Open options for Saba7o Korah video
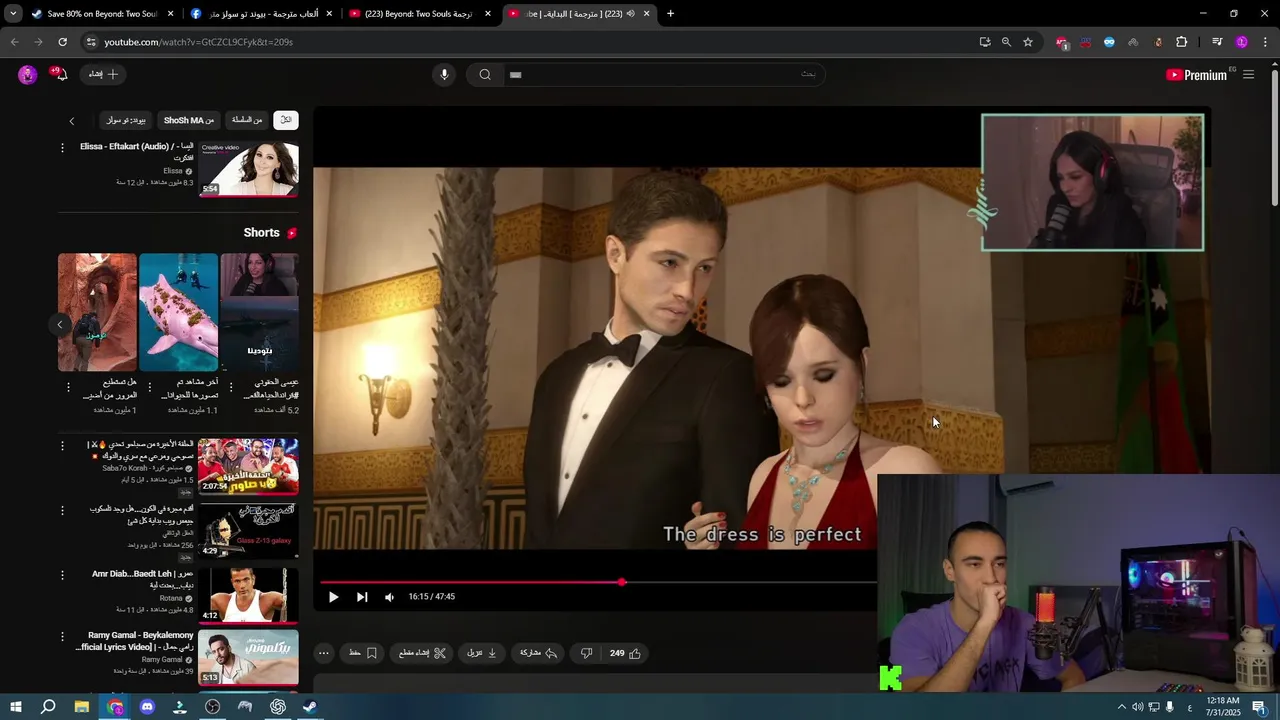This screenshot has height=720, width=1280. tap(62, 445)
